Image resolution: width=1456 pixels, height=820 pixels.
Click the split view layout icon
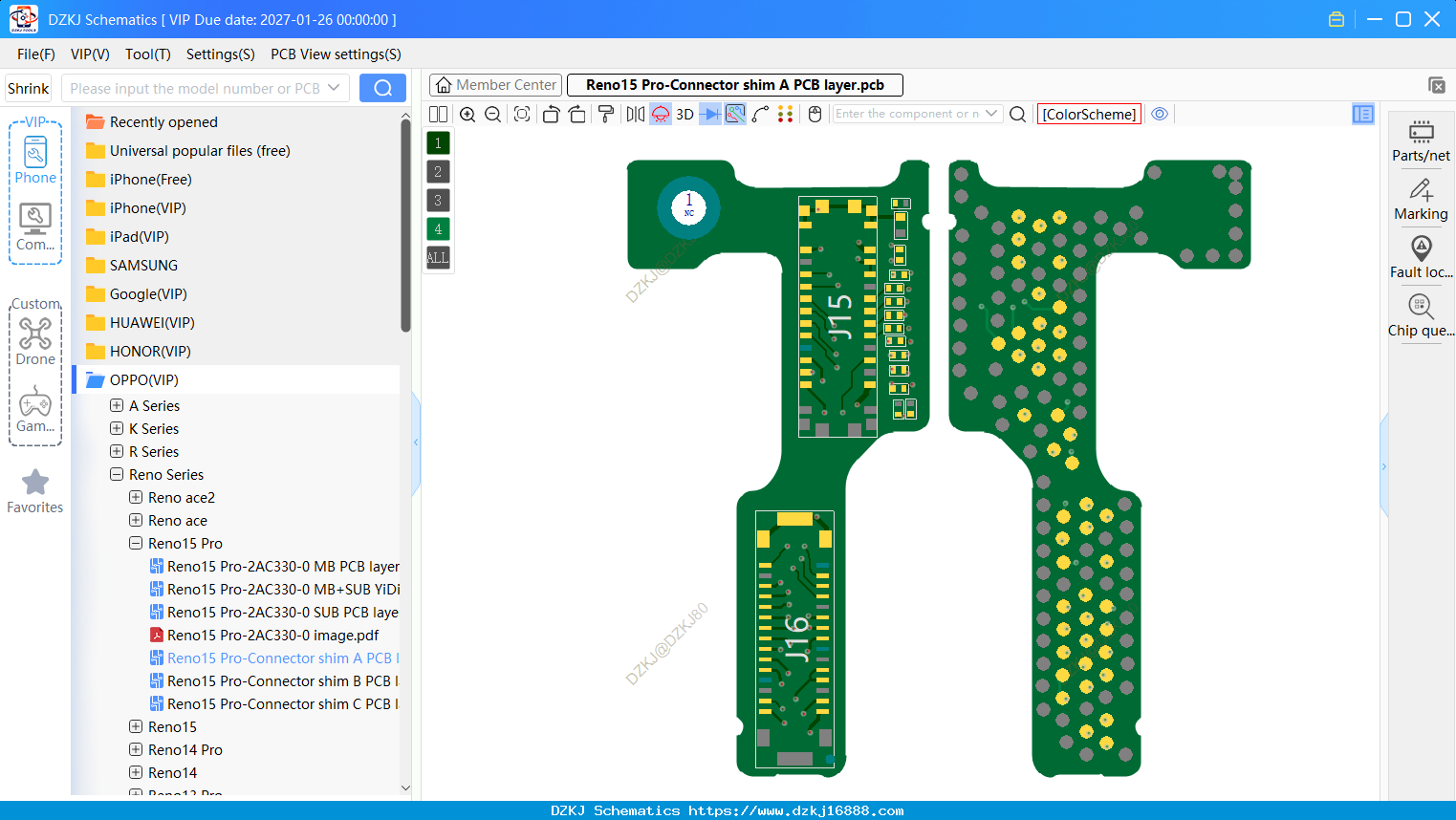438,115
